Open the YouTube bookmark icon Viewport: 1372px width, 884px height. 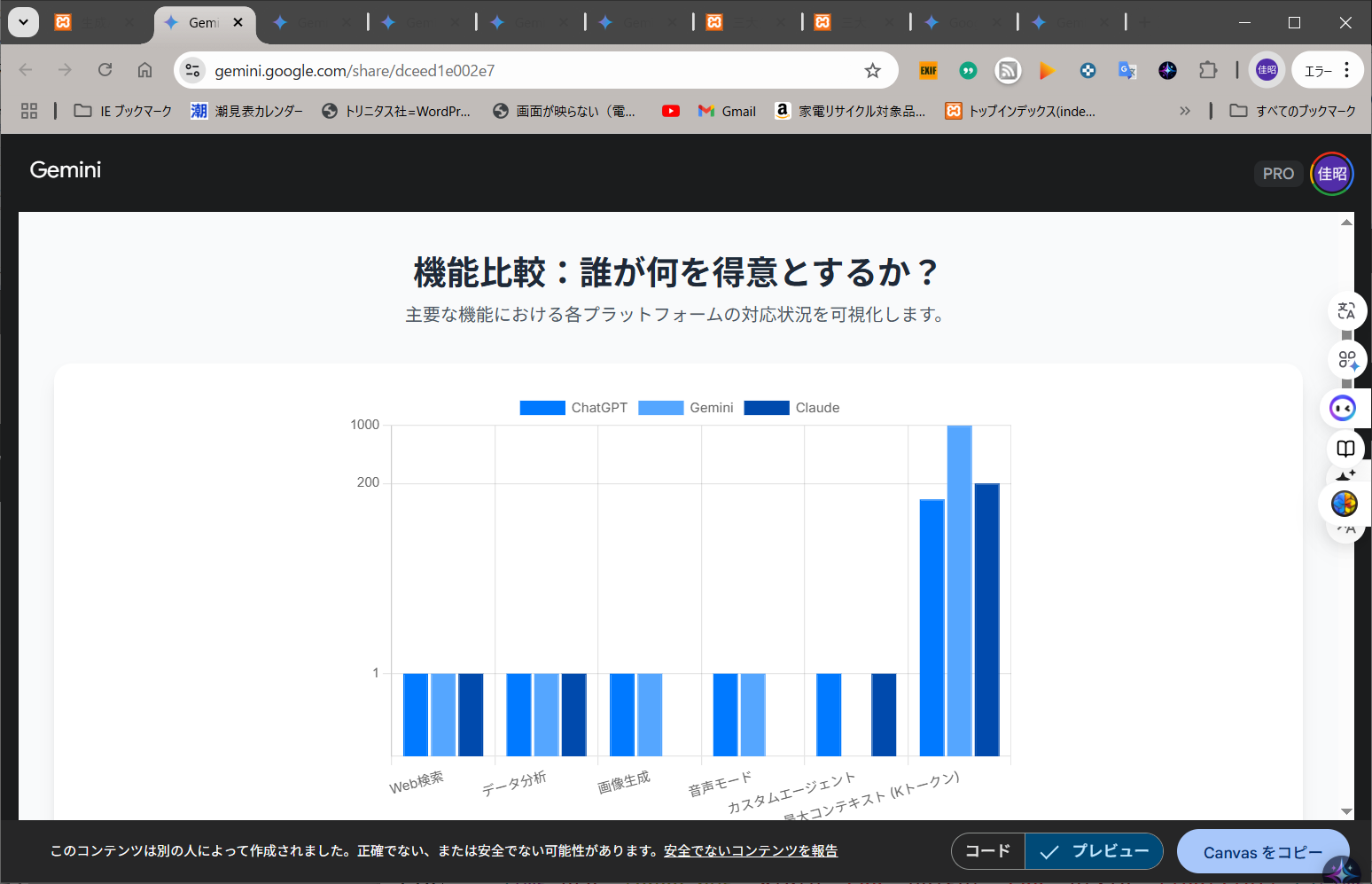pyautogui.click(x=671, y=111)
